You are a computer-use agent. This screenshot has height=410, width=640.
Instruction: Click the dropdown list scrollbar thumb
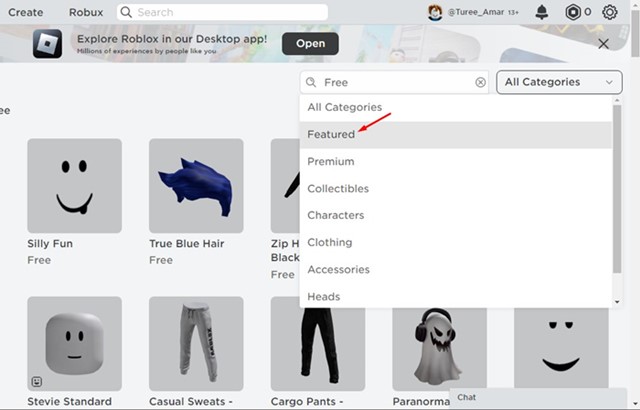(617, 189)
